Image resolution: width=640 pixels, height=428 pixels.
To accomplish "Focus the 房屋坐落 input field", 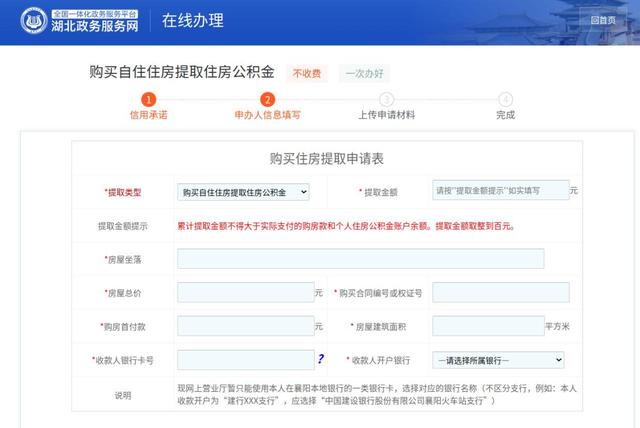I will point(361,259).
